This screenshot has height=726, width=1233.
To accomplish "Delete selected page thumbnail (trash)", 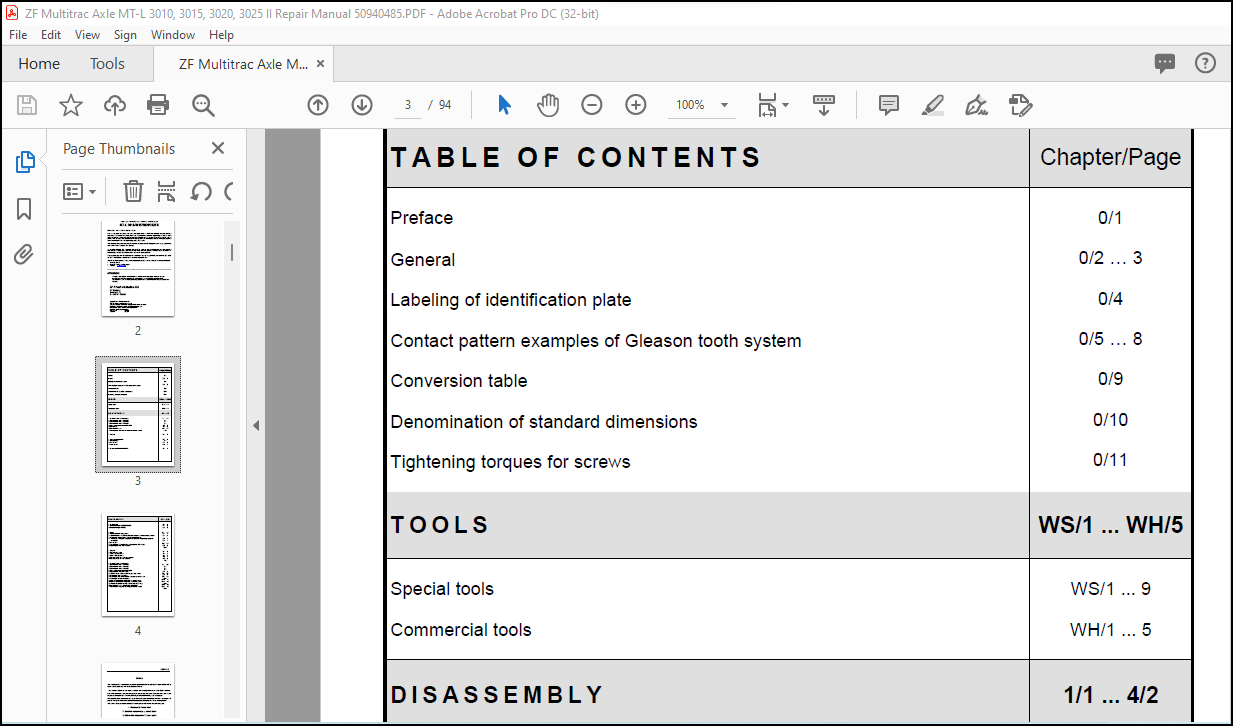I will point(133,191).
